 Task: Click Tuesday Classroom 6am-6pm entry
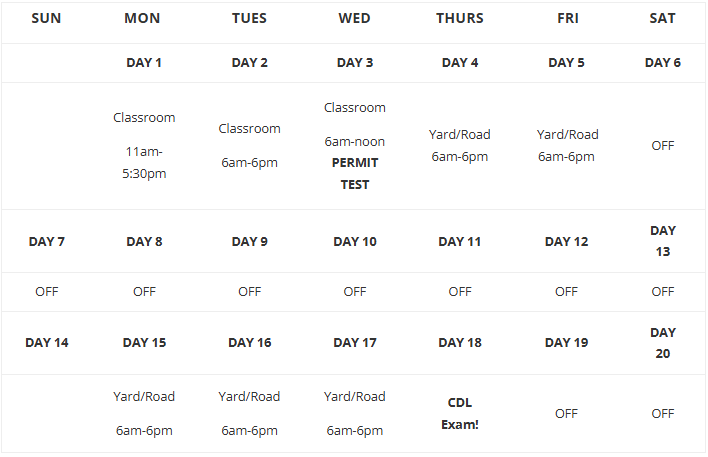[249, 145]
